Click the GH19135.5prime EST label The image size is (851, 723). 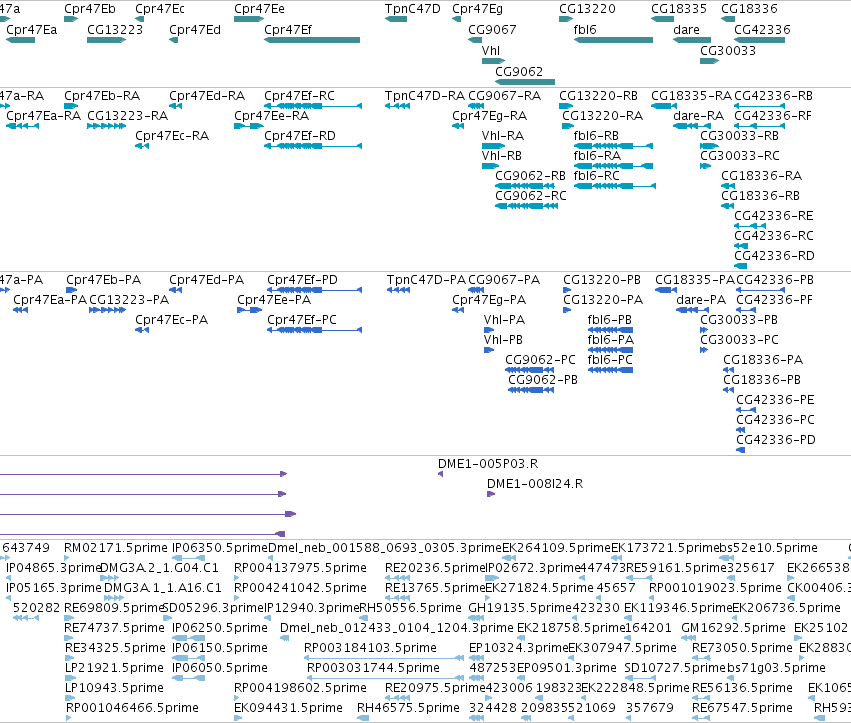[519, 607]
